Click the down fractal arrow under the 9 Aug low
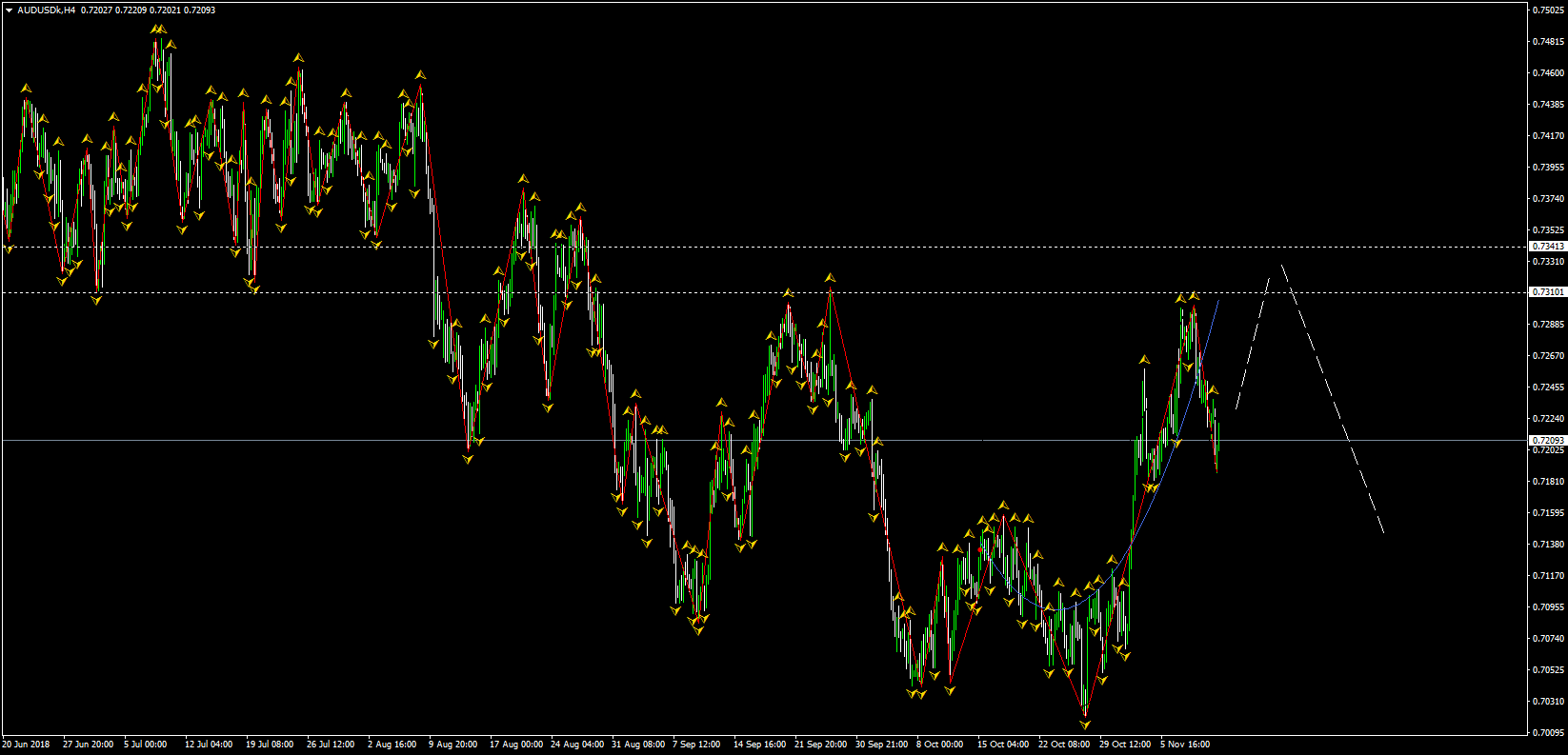The width and height of the screenshot is (1568, 755). (468, 459)
